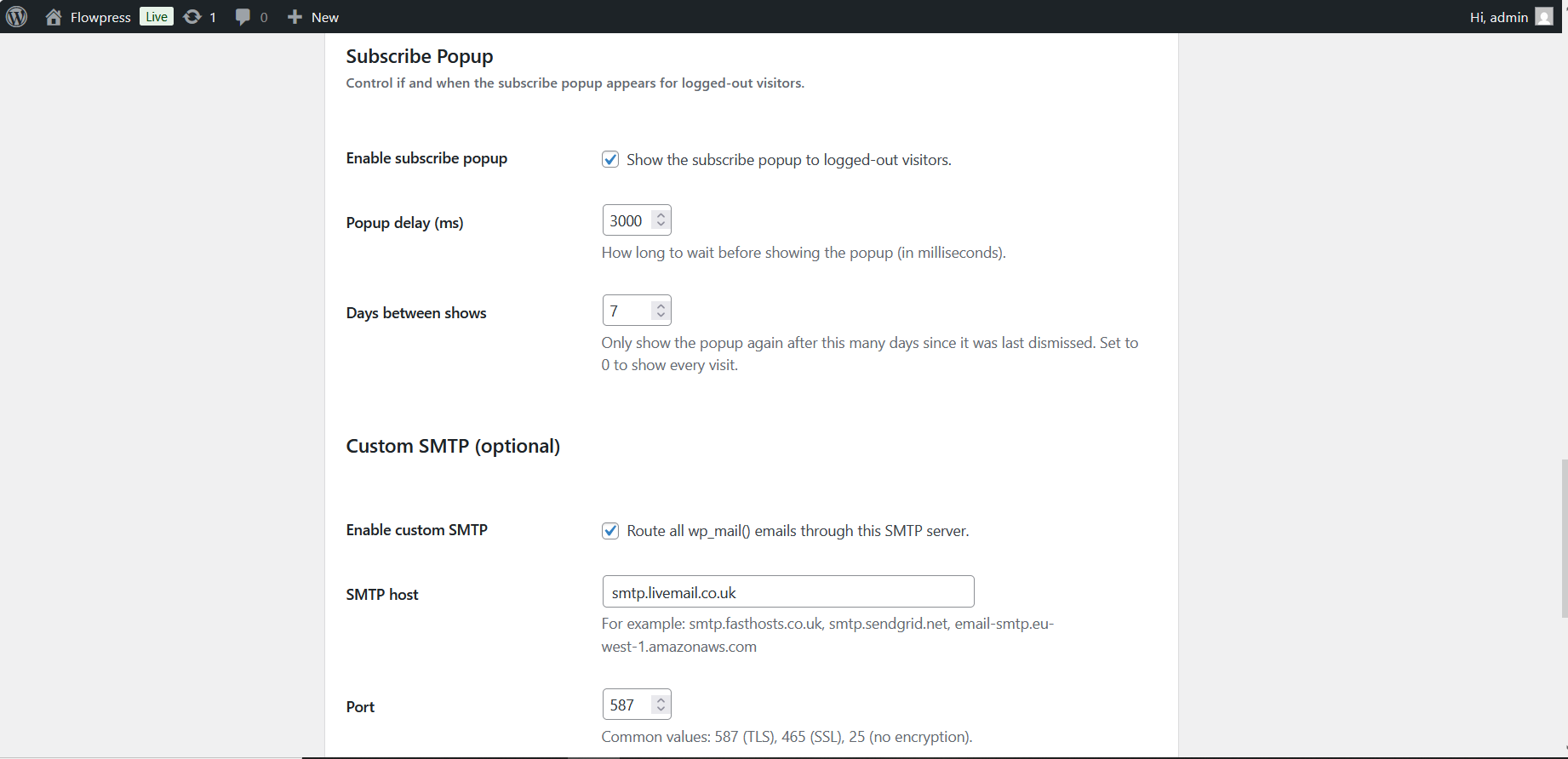Adjust the Popup delay stepper arrows
This screenshot has width=1568, height=759.
[661, 220]
